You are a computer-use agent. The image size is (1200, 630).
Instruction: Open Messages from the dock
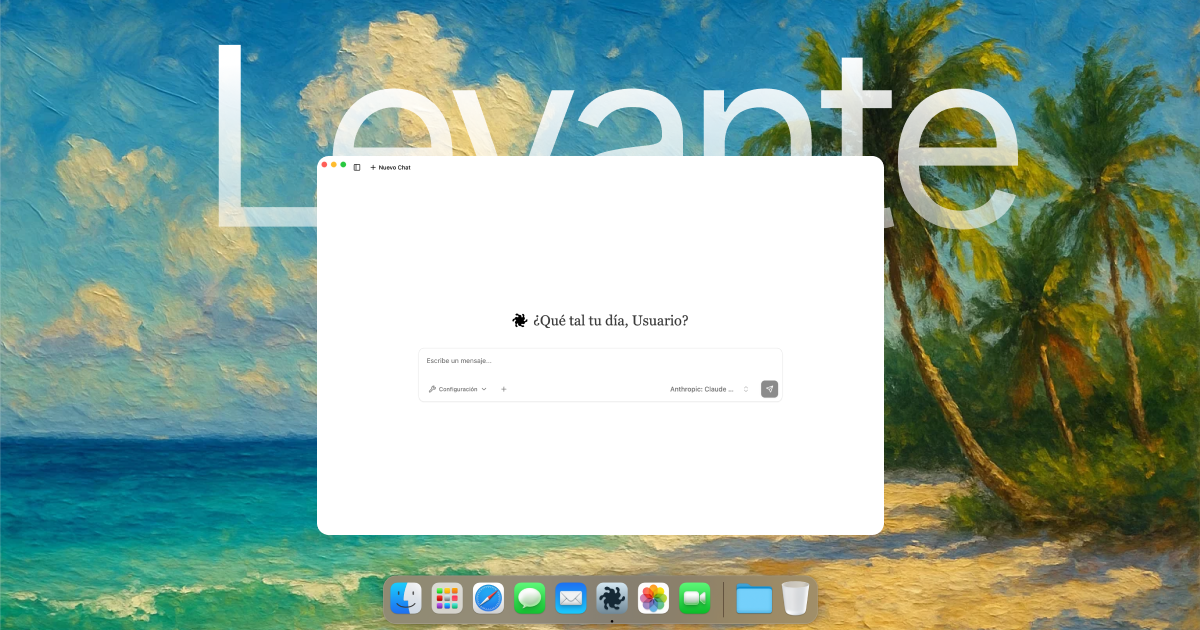[x=530, y=598]
